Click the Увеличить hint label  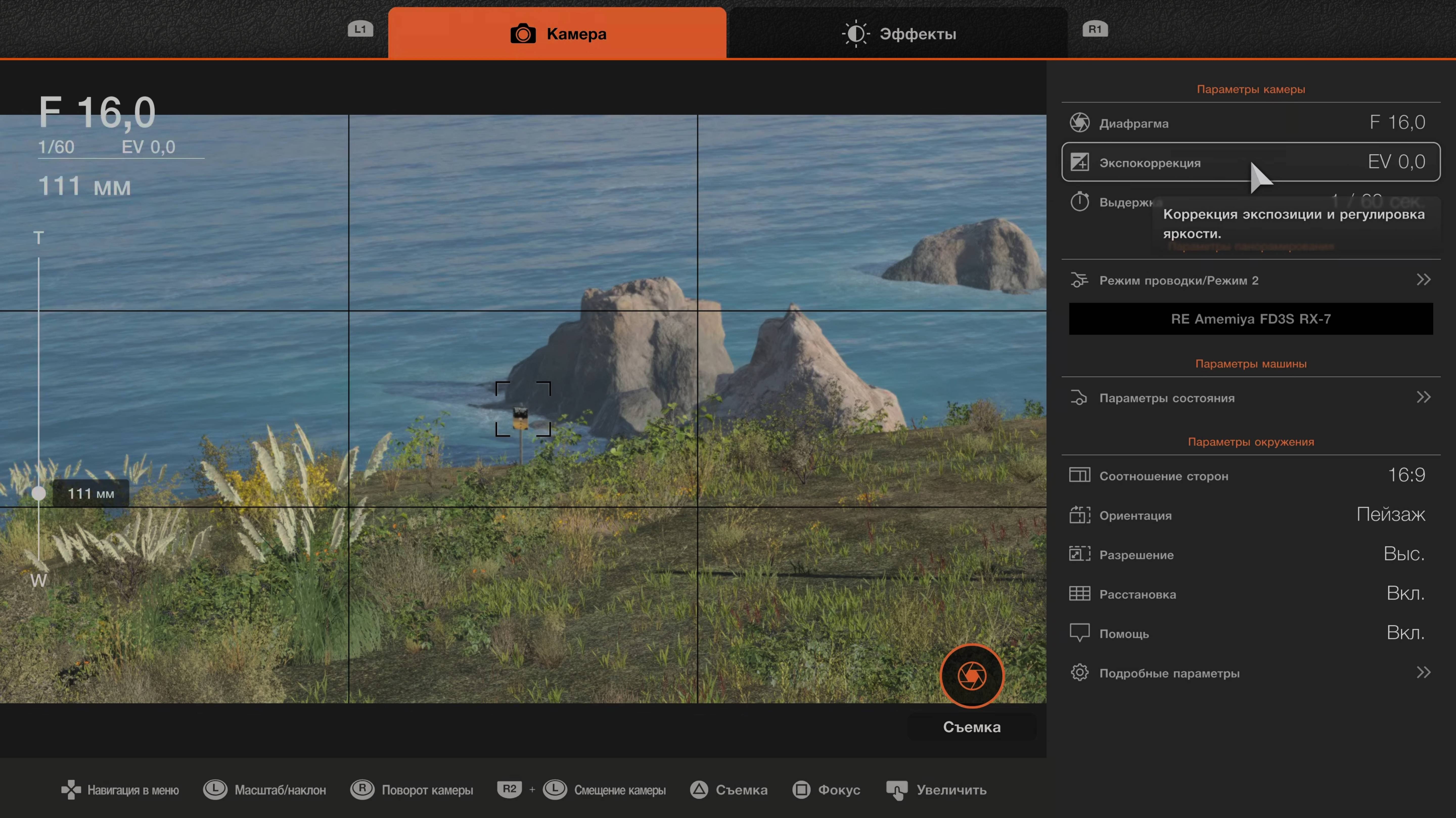[951, 790]
